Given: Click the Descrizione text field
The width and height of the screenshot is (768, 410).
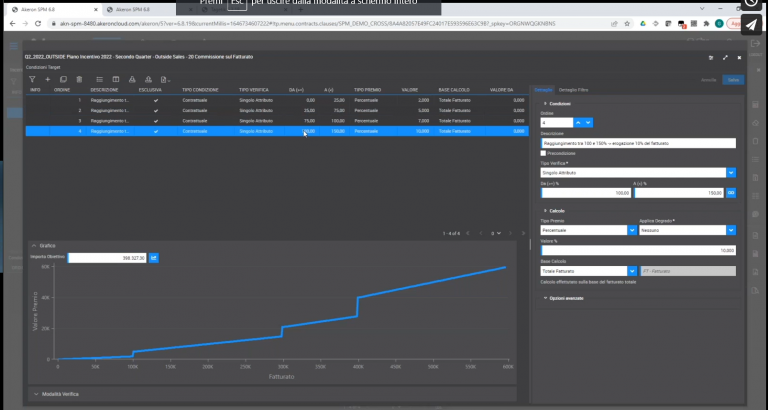Looking at the screenshot, I should pyautogui.click(x=638, y=143).
